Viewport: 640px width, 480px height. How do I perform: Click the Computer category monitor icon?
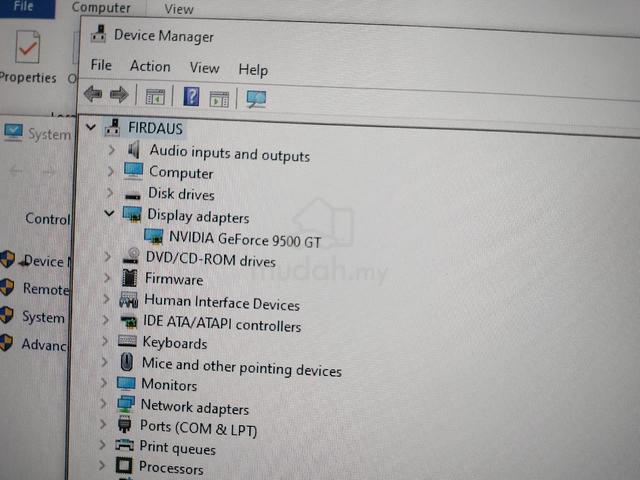click(133, 171)
